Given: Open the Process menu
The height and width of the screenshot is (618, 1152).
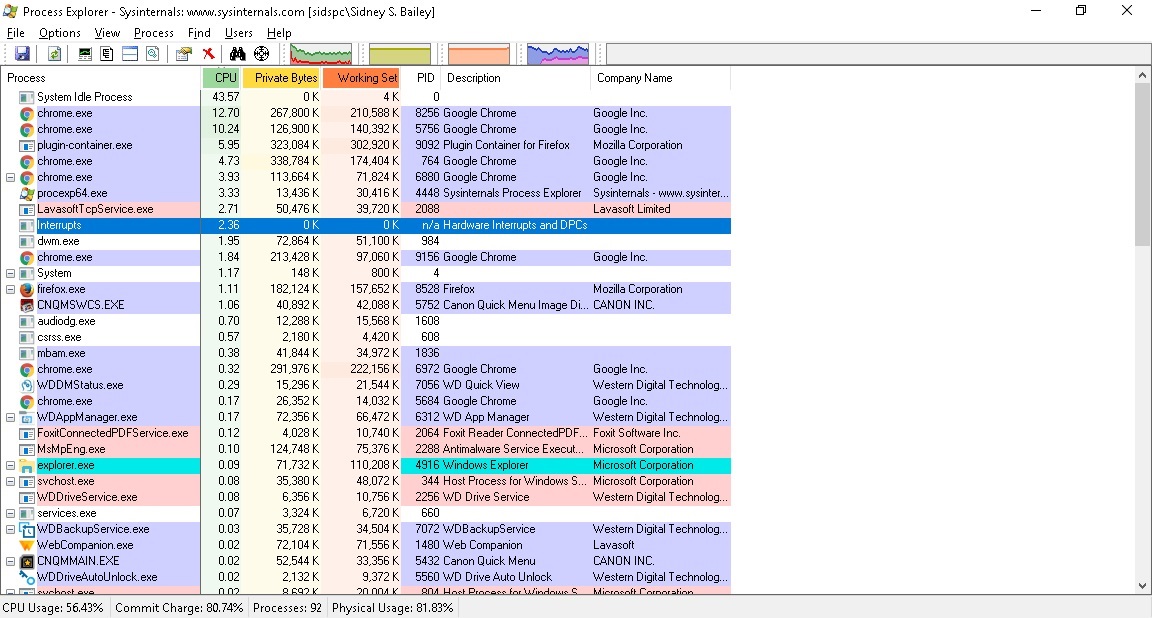Looking at the screenshot, I should [154, 33].
